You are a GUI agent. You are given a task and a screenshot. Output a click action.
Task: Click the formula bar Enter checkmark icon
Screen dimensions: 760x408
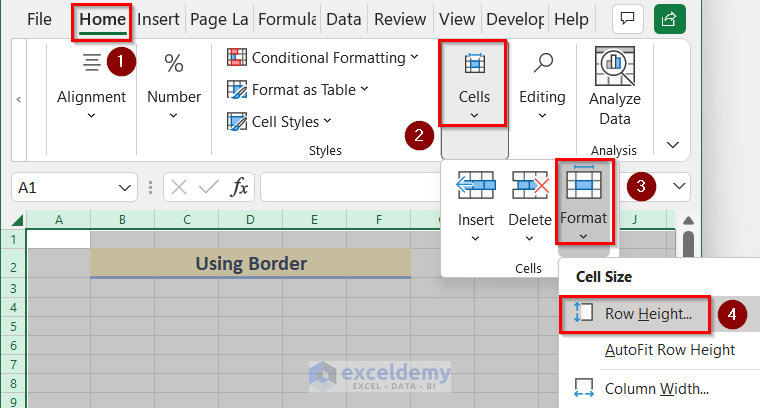click(x=209, y=187)
